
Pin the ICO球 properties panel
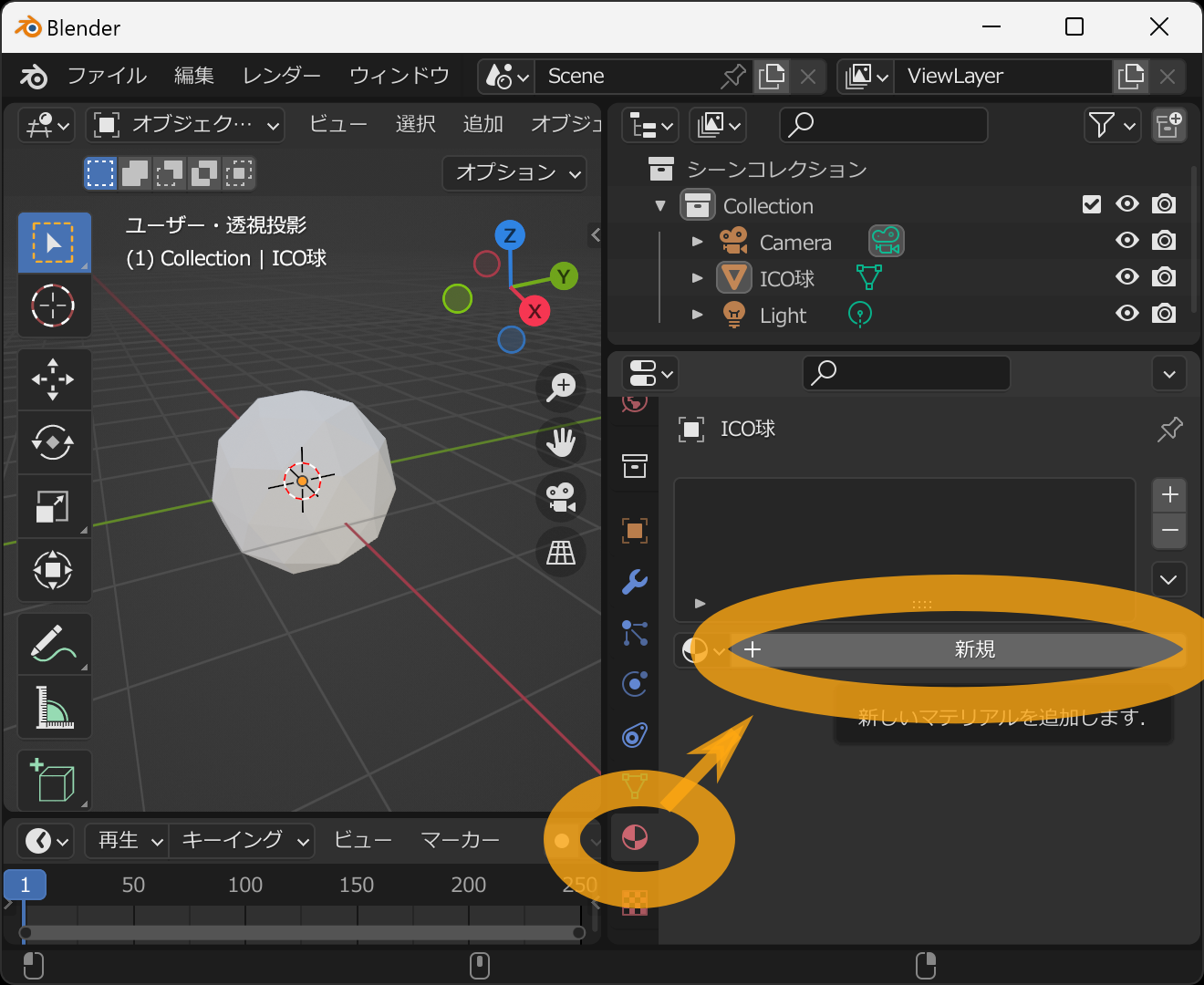tap(1169, 429)
